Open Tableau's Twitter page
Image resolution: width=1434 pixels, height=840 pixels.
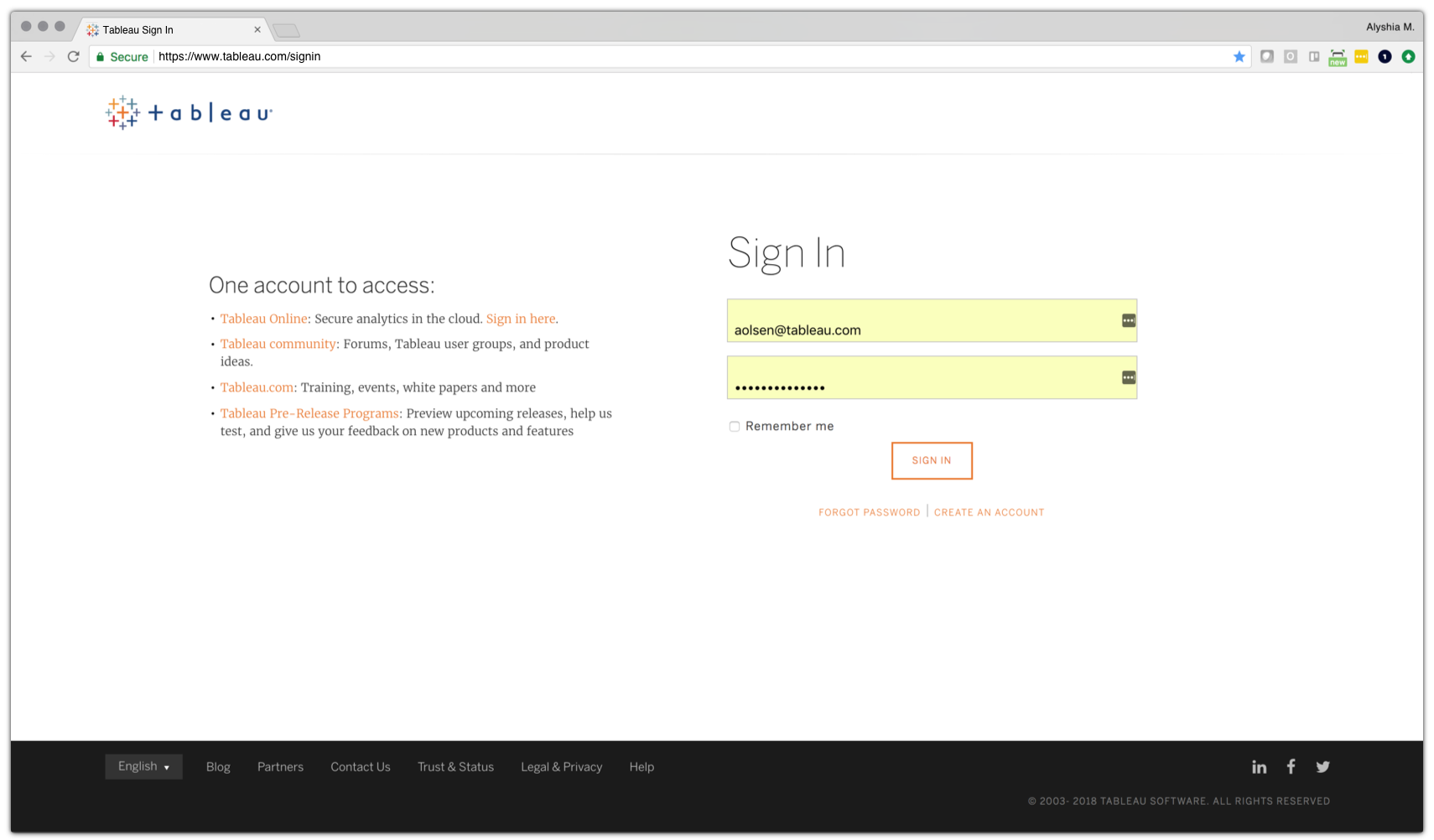pos(1322,766)
